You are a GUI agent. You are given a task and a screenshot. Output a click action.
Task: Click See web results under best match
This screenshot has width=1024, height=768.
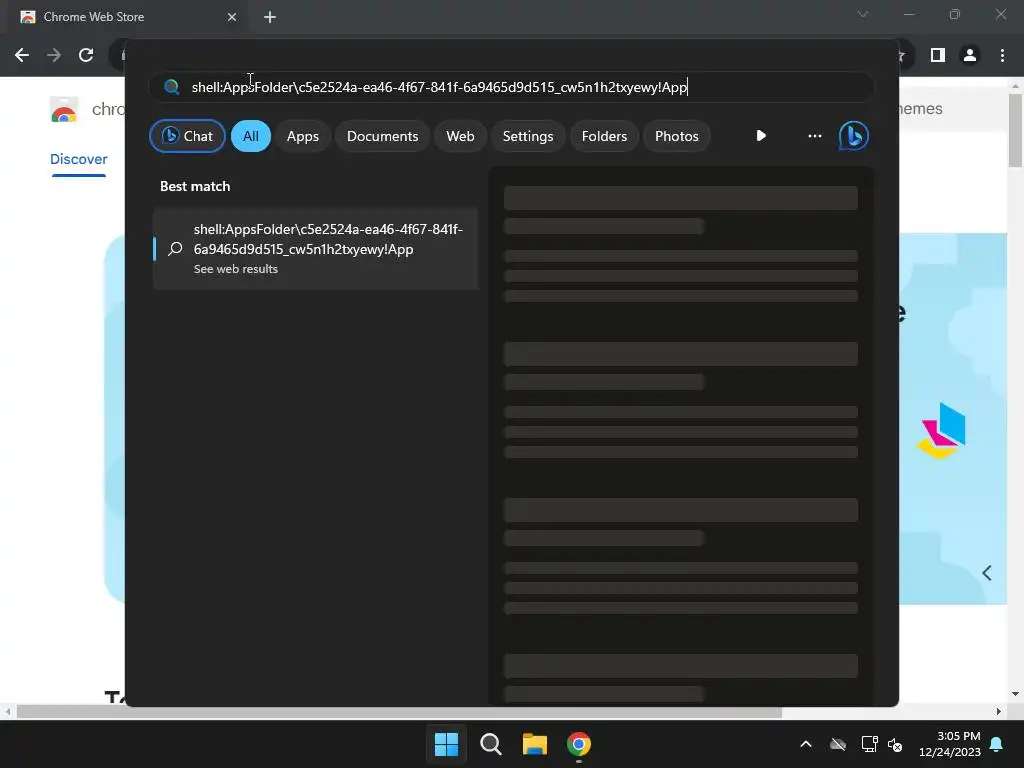coord(236,269)
